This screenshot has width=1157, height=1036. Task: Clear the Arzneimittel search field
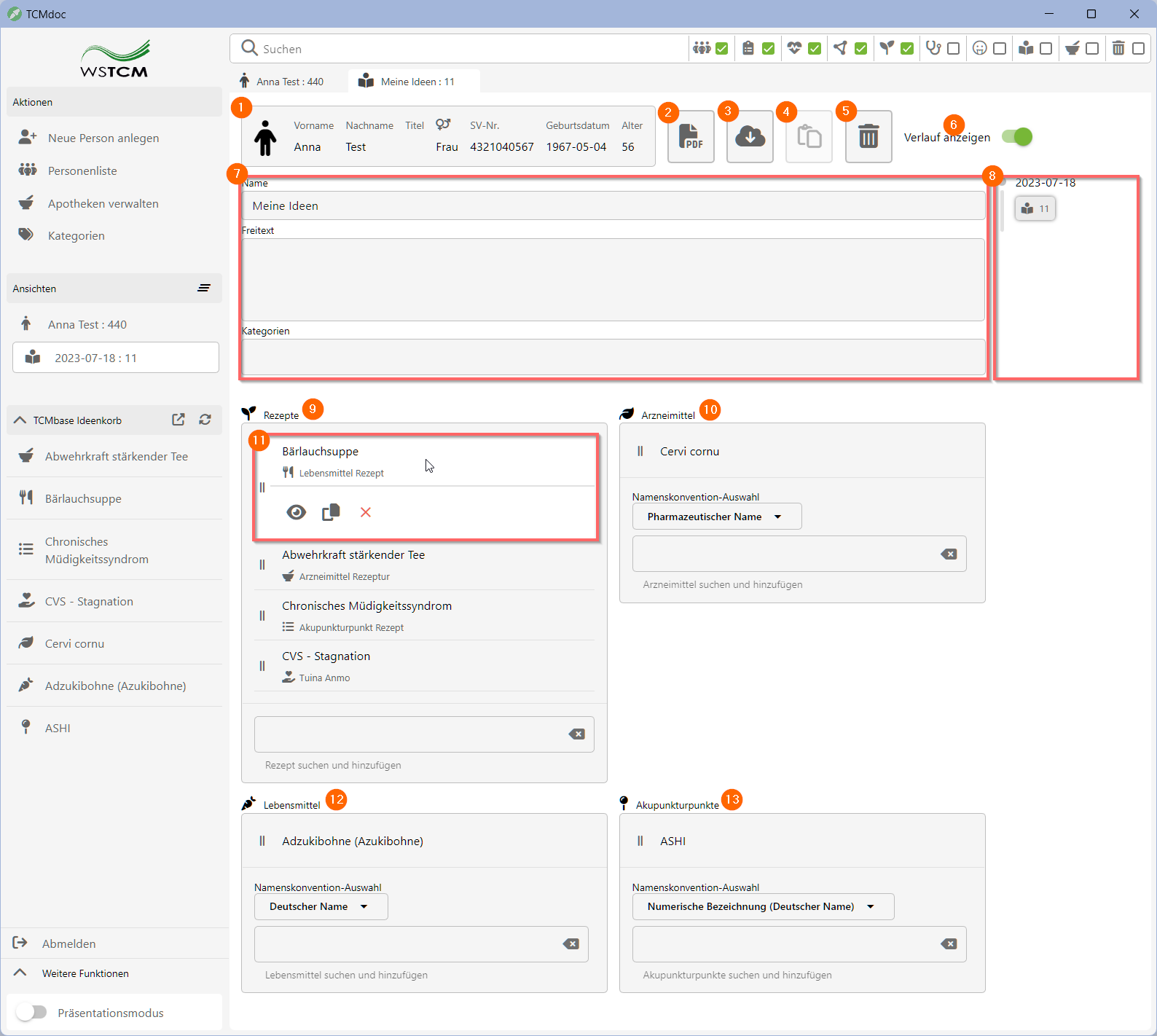pyautogui.click(x=949, y=554)
